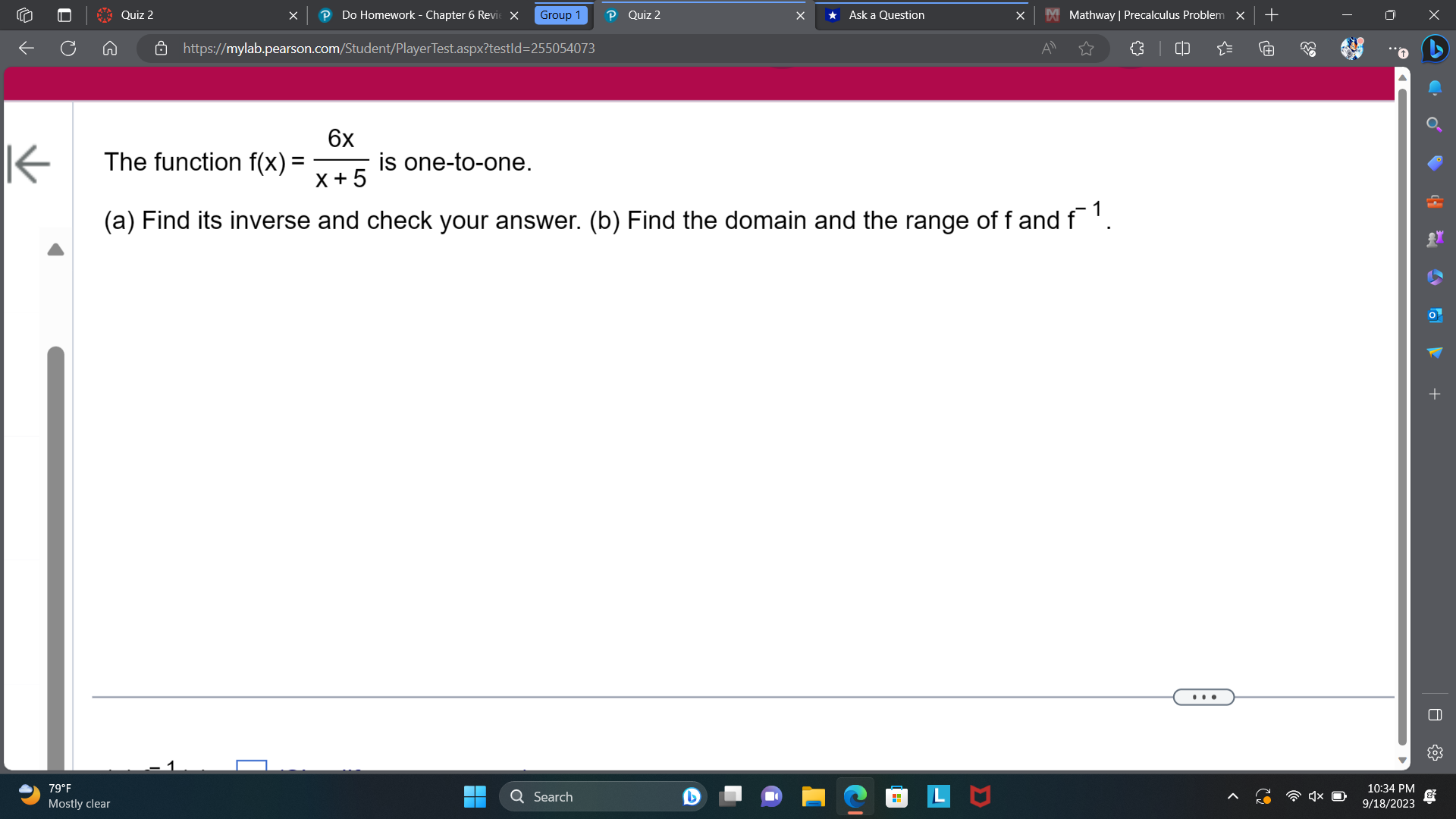Open the Shopping sidebar icon
Screen dimensions: 1456x819
(x=1435, y=162)
